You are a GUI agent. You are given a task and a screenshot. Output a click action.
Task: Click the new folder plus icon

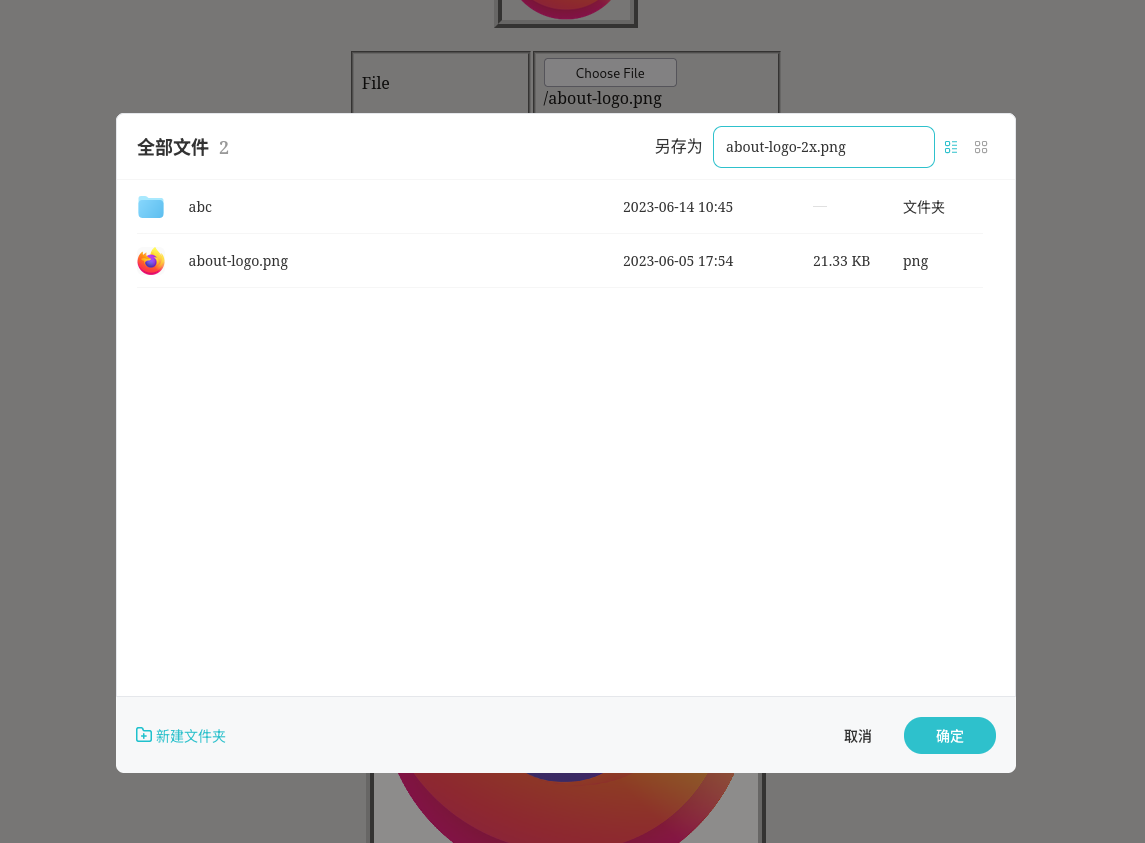tap(144, 735)
